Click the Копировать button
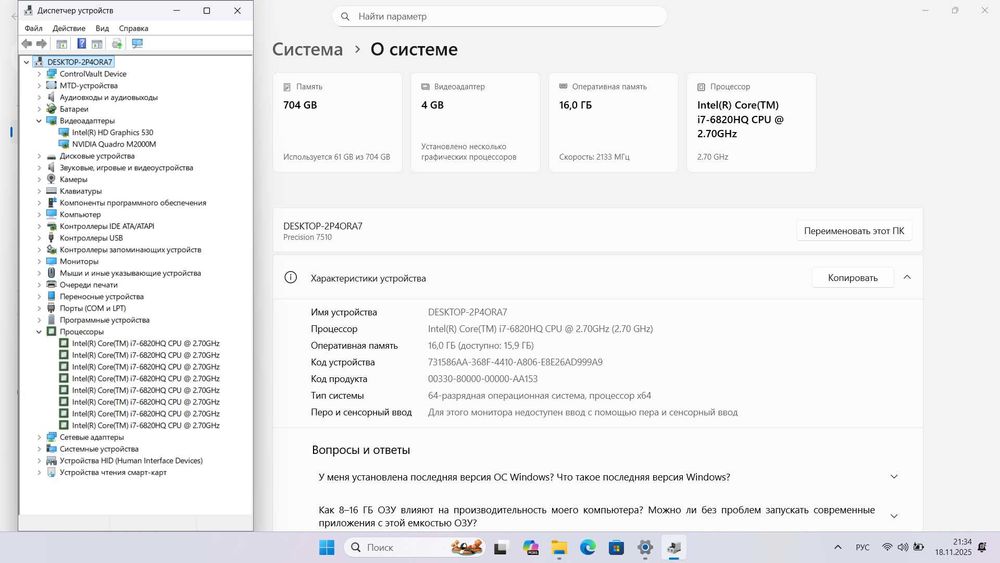 853,277
